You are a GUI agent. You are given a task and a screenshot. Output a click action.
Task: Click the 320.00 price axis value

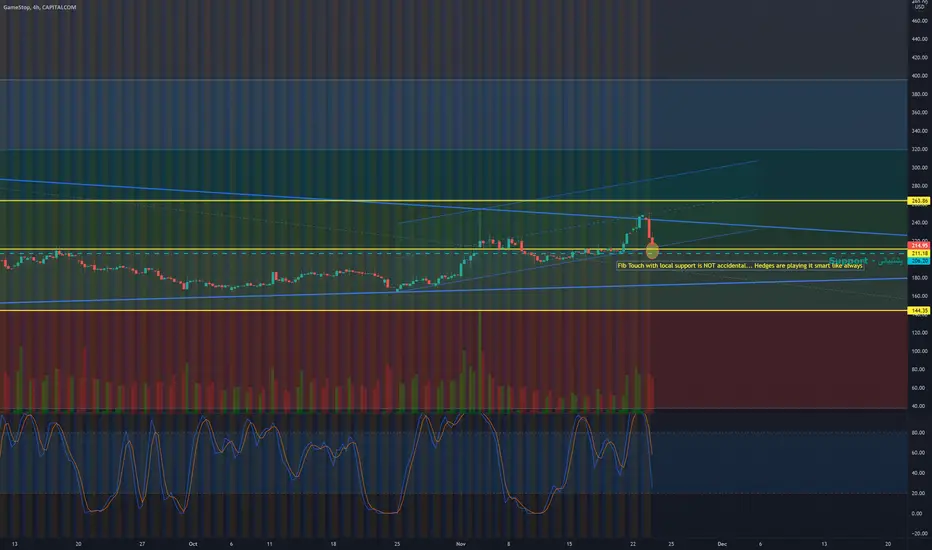(x=919, y=149)
